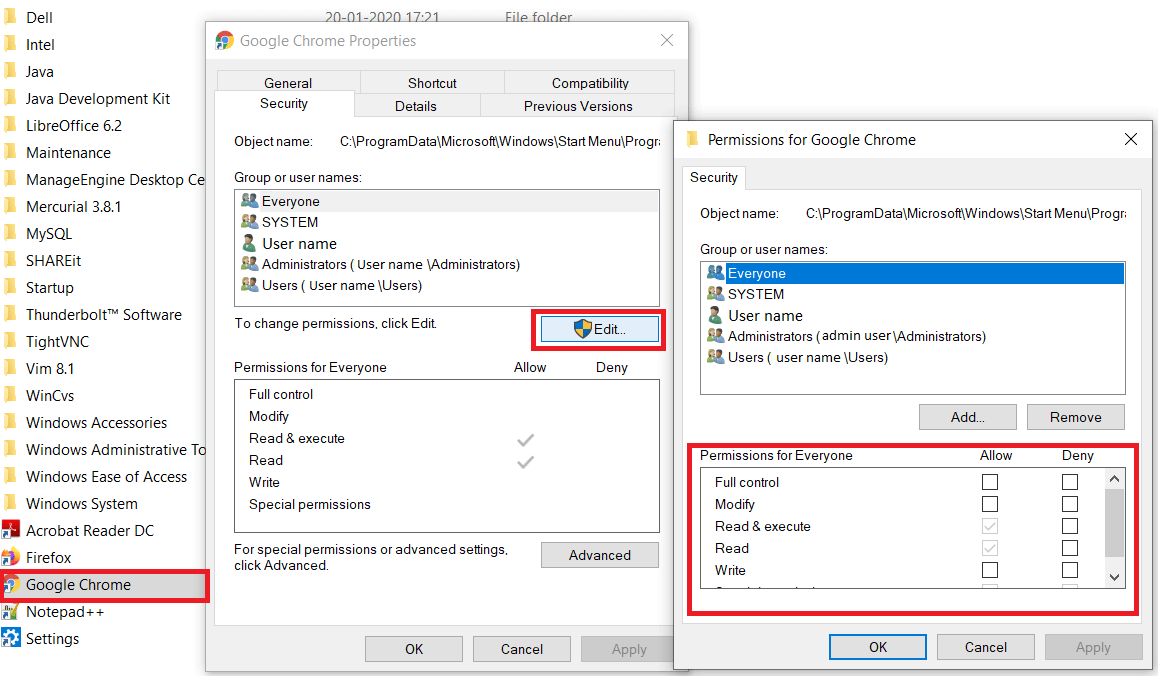Open the General tab
The image size is (1158, 676).
point(288,82)
